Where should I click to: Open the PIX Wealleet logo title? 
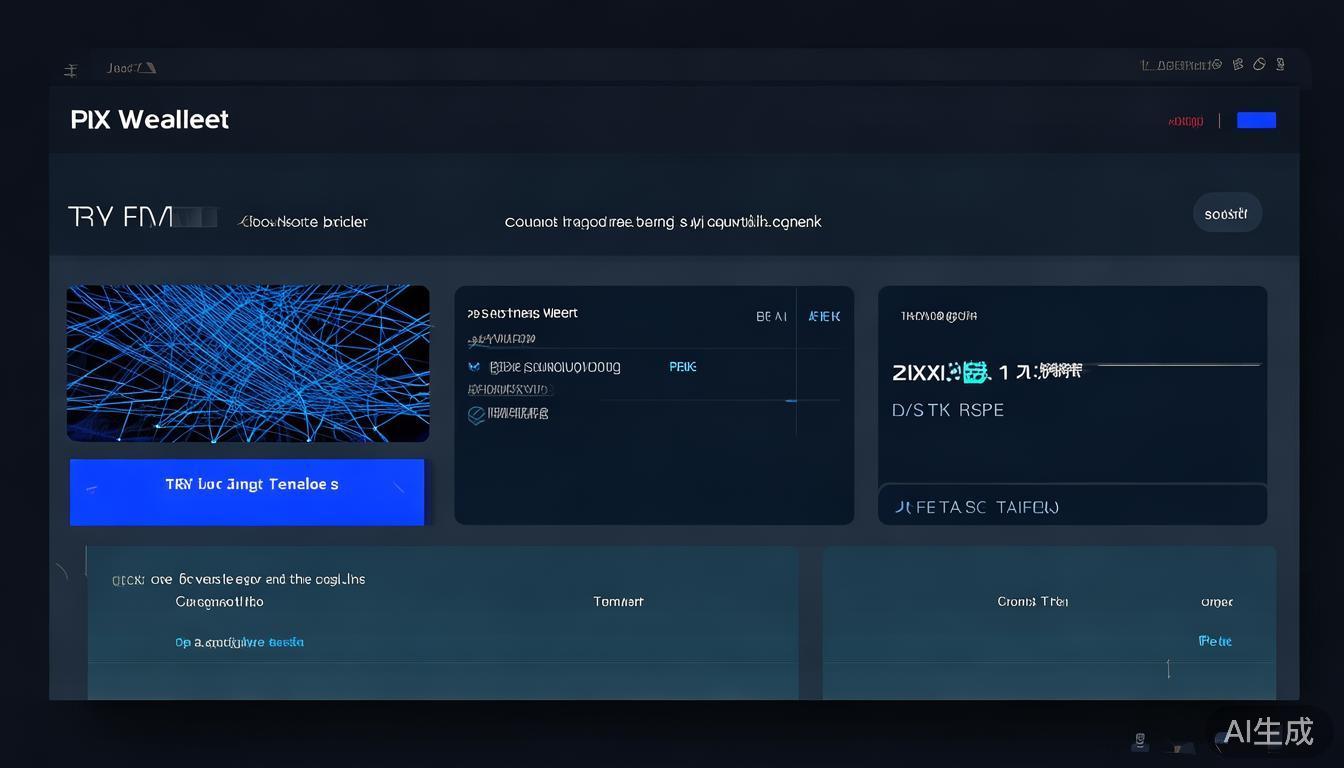click(x=149, y=120)
